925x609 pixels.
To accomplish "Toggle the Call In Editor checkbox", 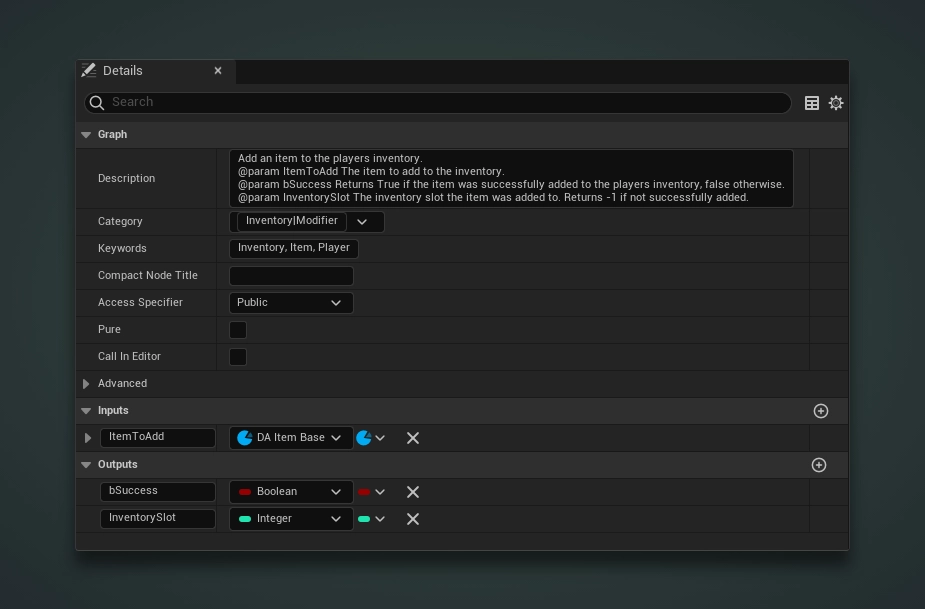I will tap(238, 357).
